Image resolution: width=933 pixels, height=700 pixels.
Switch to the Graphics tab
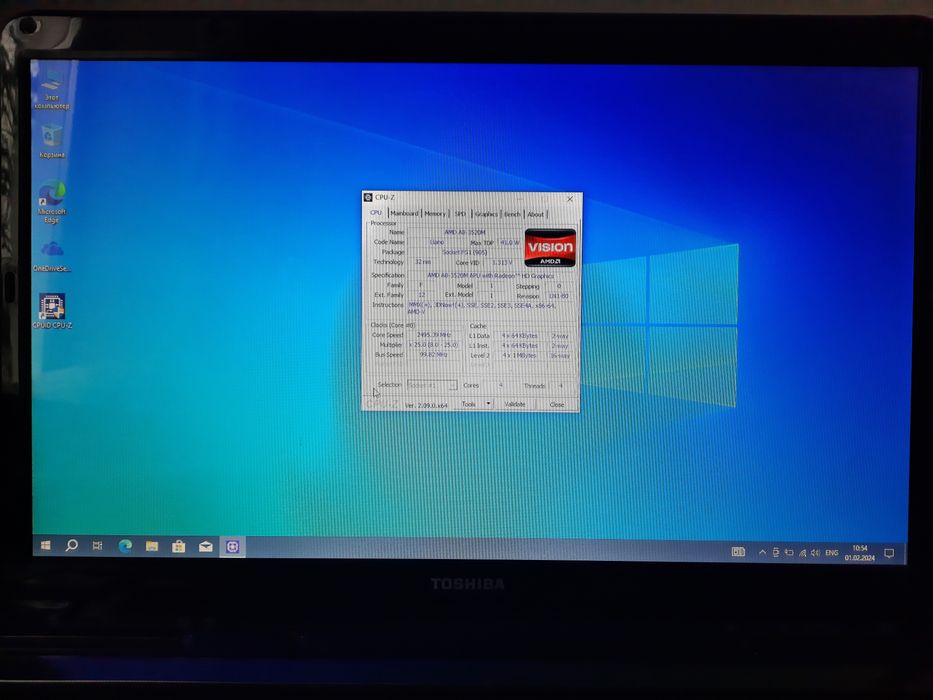click(x=486, y=214)
